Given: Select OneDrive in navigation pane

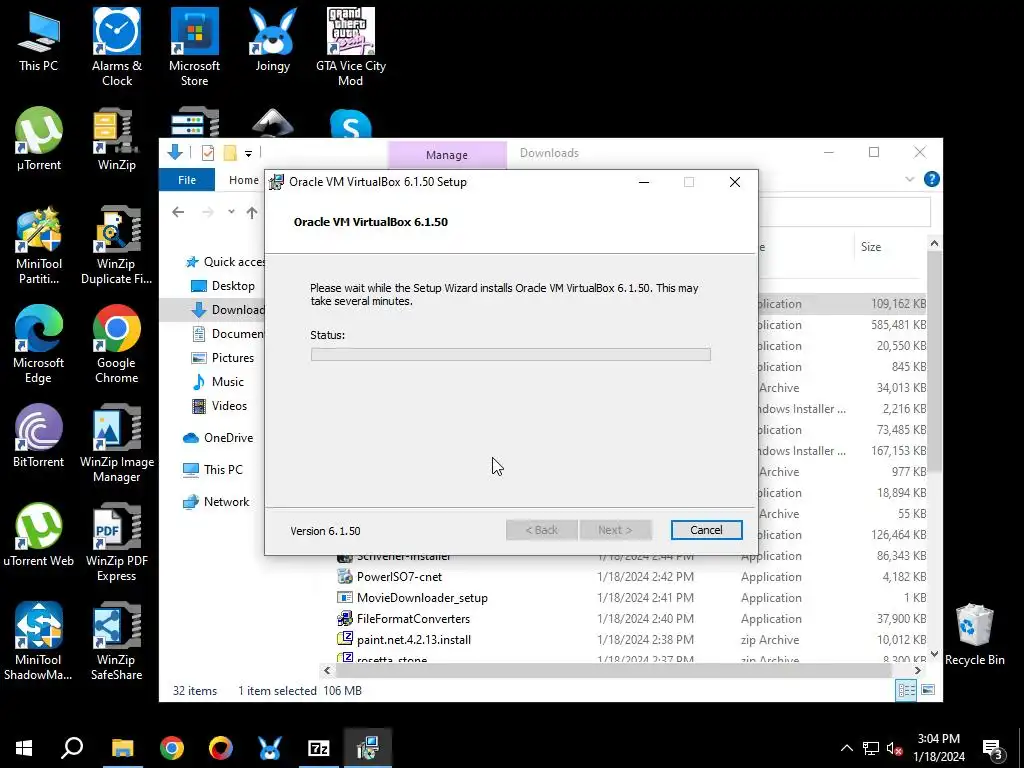Looking at the screenshot, I should [218, 438].
